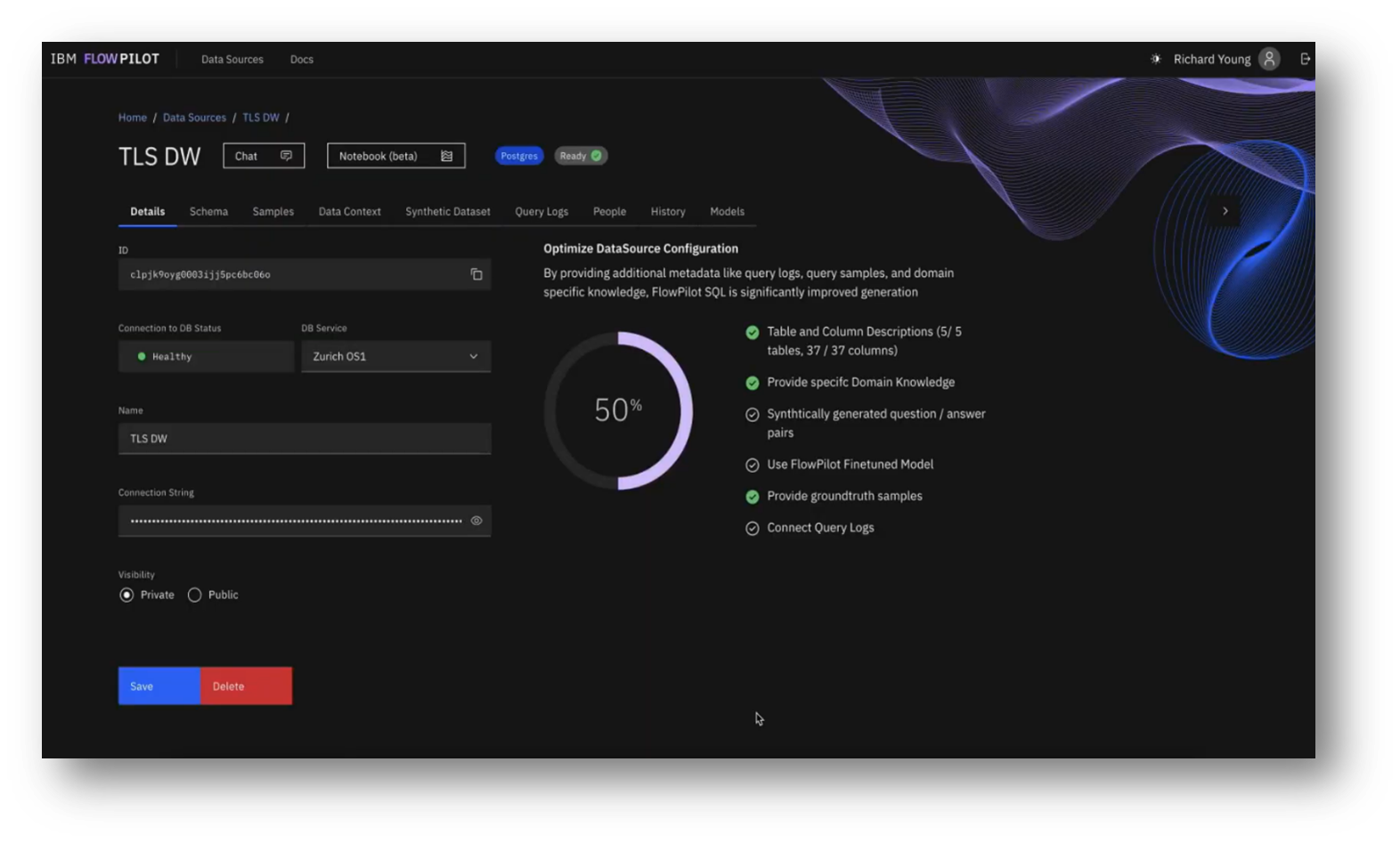The height and width of the screenshot is (843, 1400).
Task: Open the Chat button
Action: (264, 156)
